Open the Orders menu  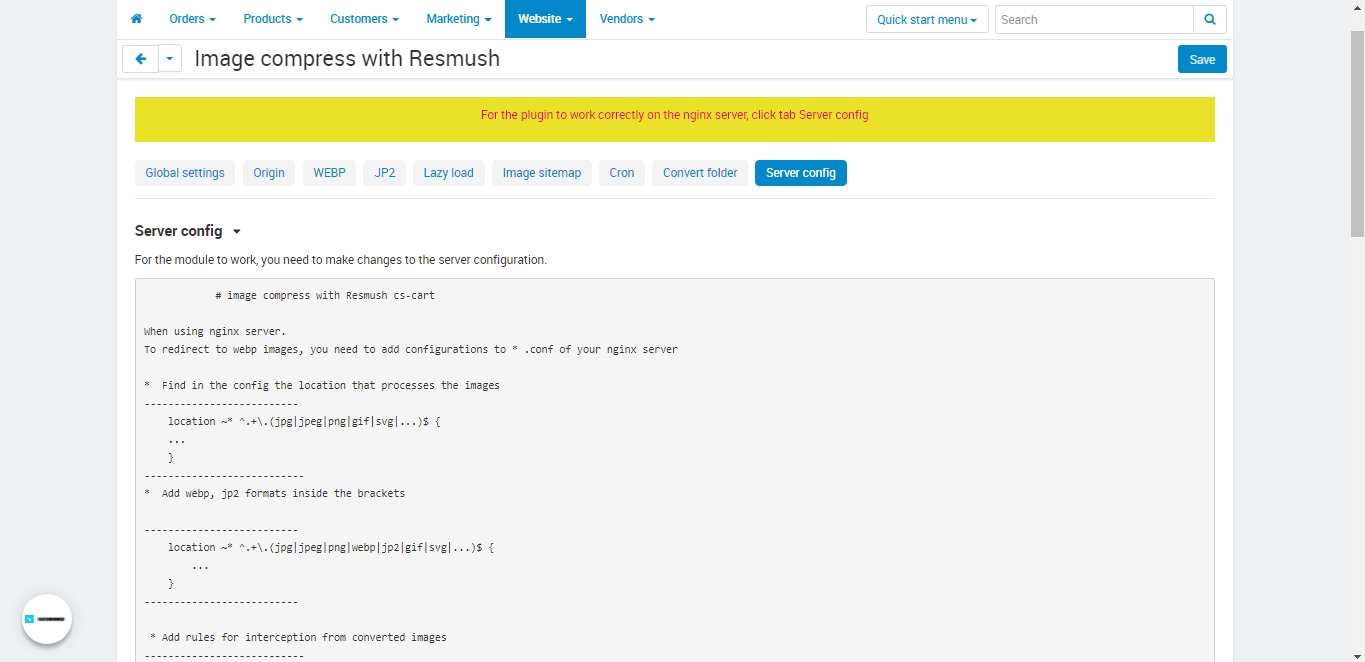pyautogui.click(x=192, y=19)
